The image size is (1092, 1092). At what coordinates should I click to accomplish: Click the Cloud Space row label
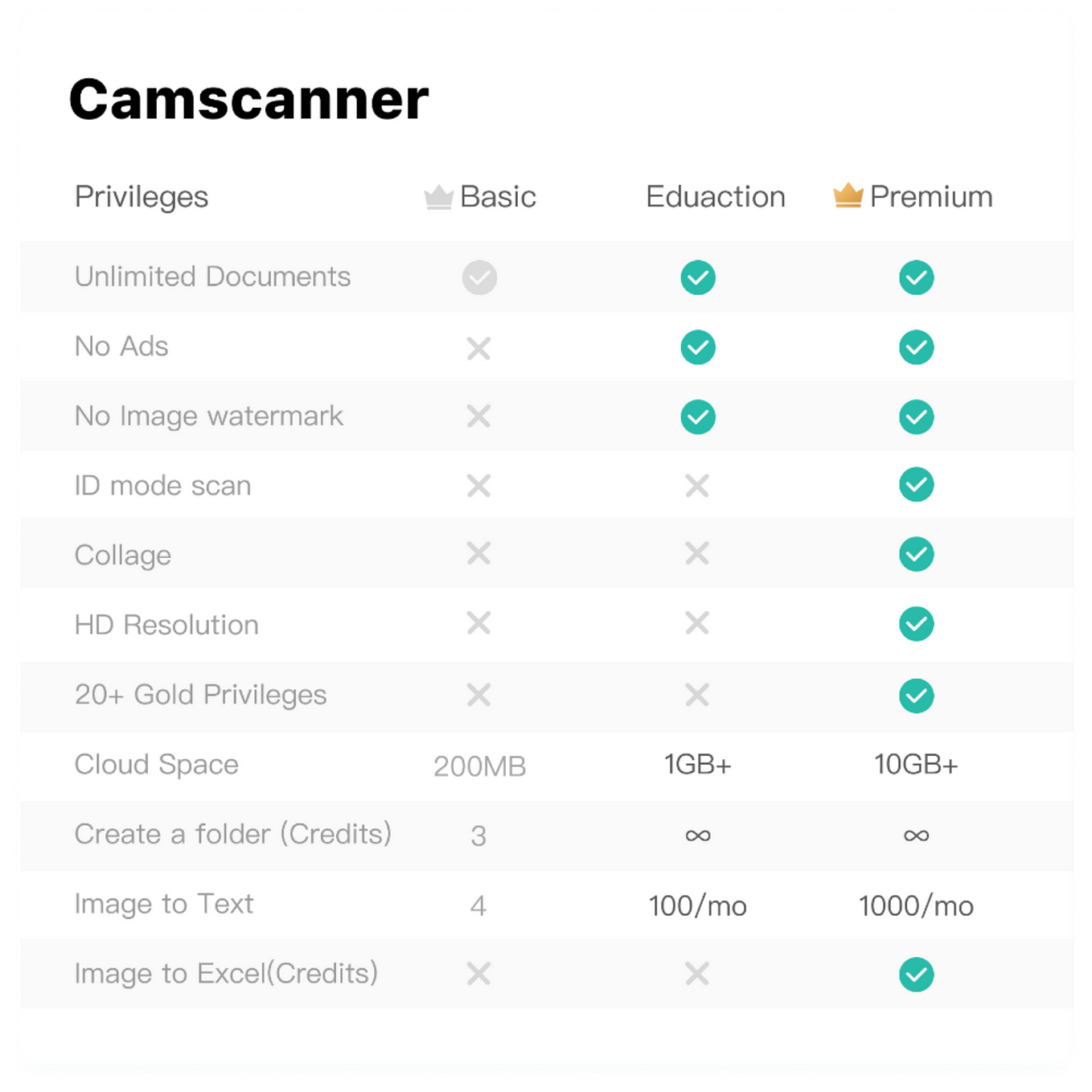157,765
